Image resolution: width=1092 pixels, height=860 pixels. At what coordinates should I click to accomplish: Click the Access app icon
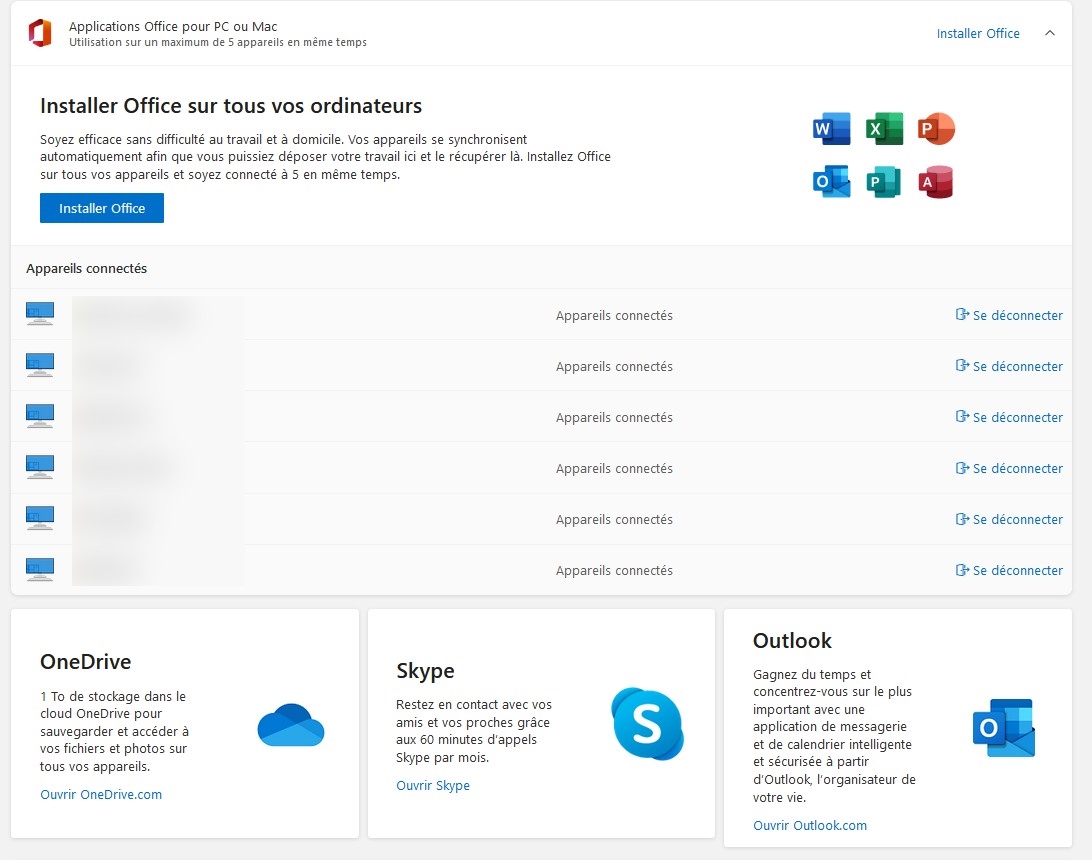point(936,182)
